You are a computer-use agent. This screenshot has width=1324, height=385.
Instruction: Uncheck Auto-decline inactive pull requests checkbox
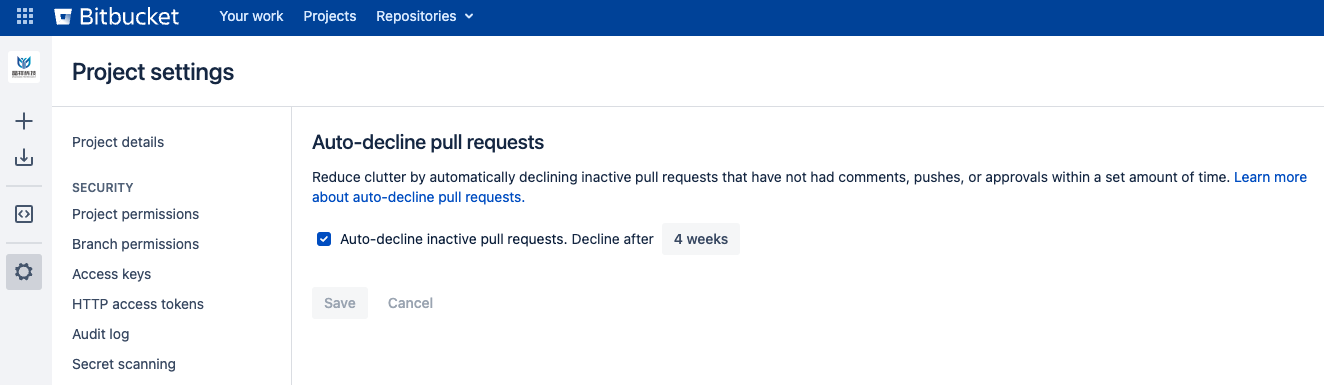[324, 239]
